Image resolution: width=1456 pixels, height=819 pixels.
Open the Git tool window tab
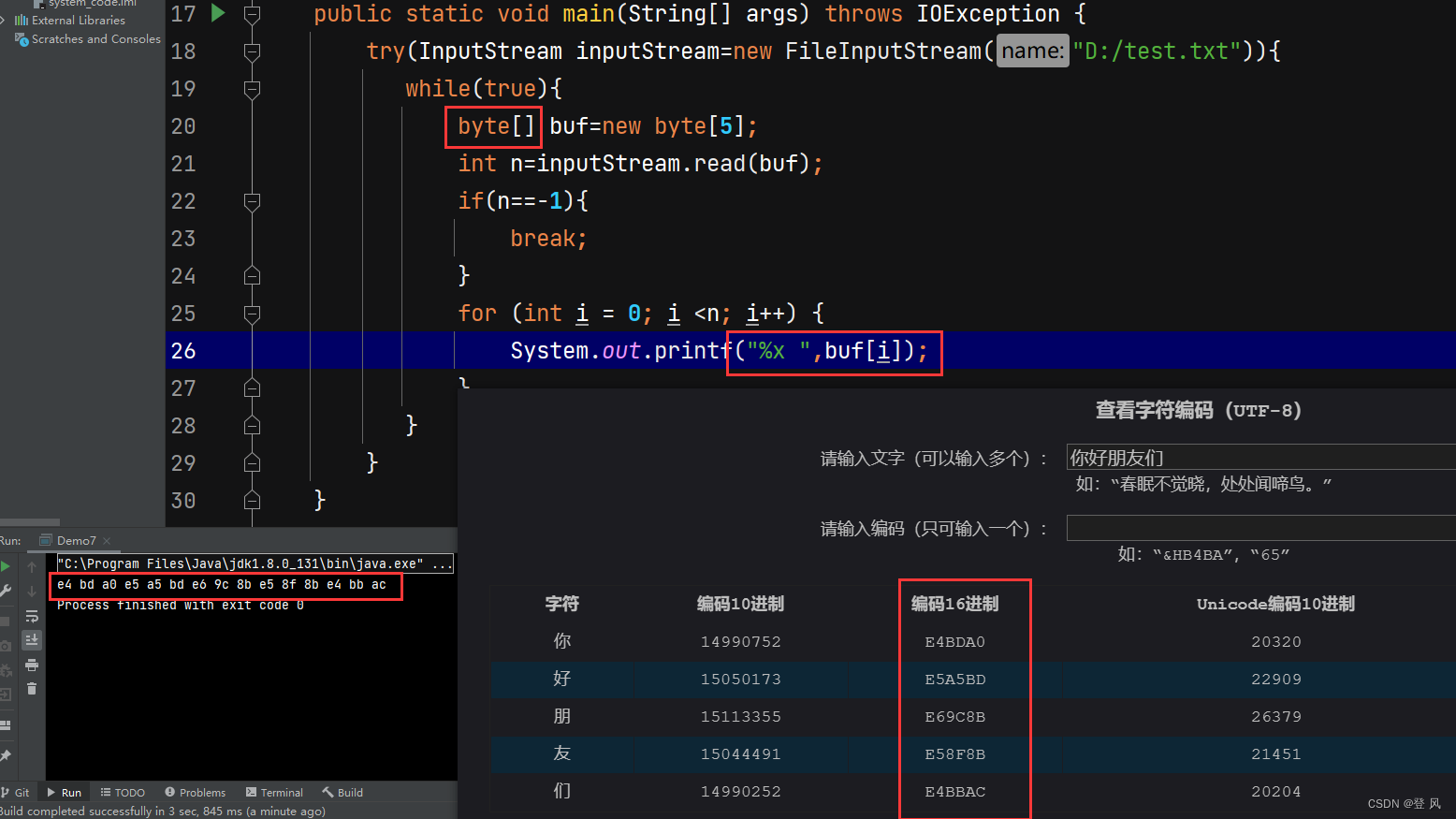tap(16, 793)
